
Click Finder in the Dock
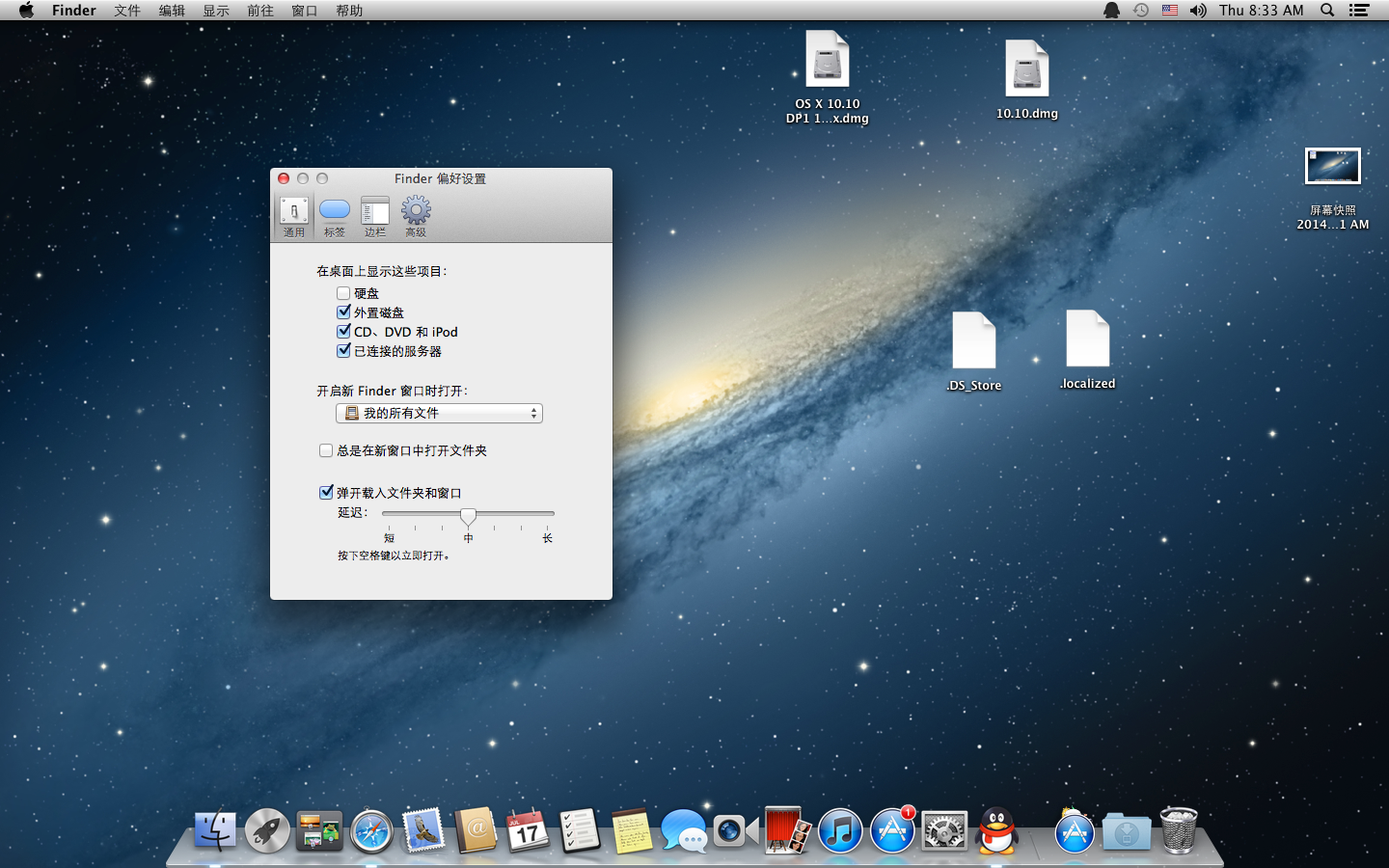tap(215, 830)
